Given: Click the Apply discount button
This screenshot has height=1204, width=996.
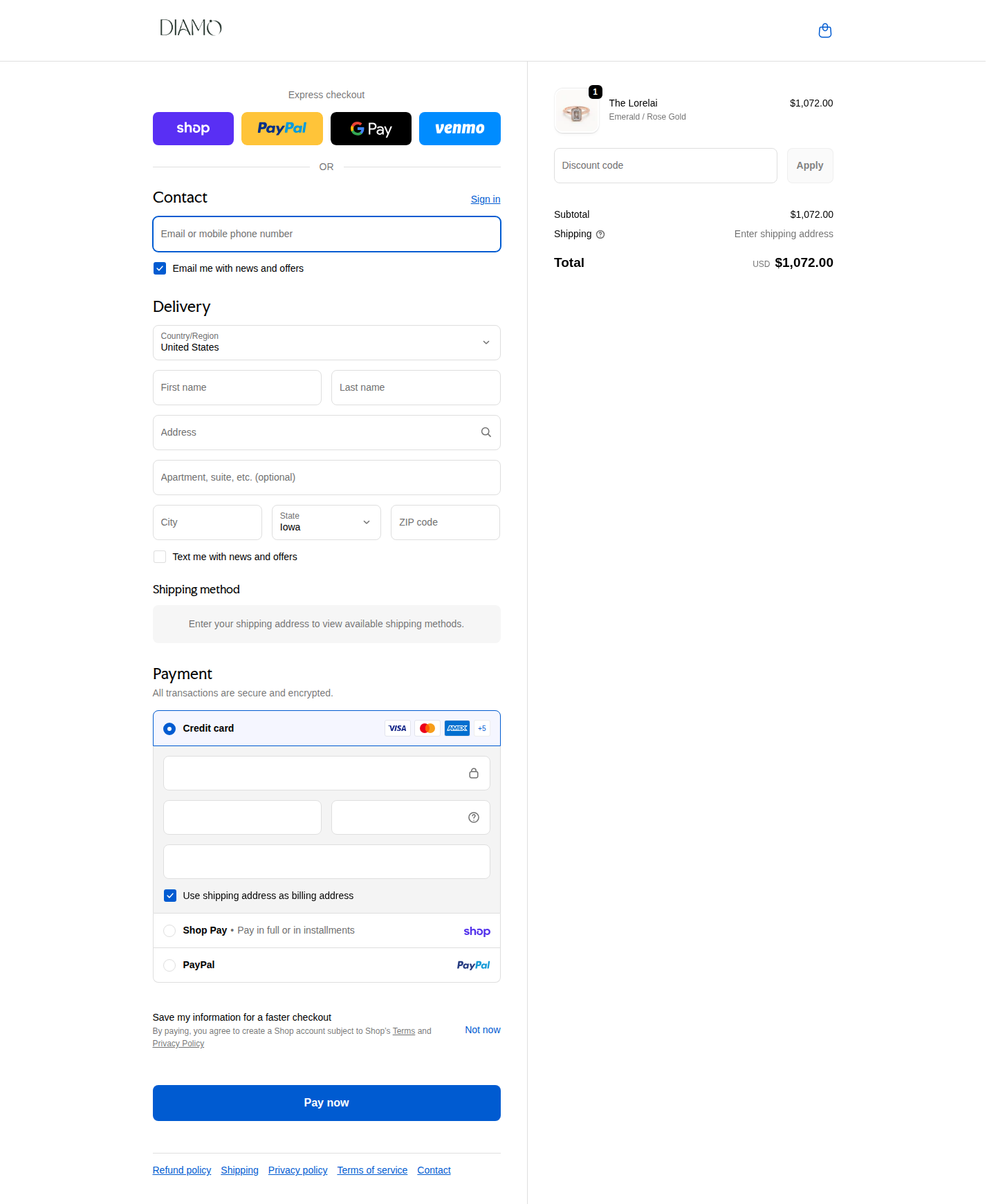Looking at the screenshot, I should click(x=810, y=165).
